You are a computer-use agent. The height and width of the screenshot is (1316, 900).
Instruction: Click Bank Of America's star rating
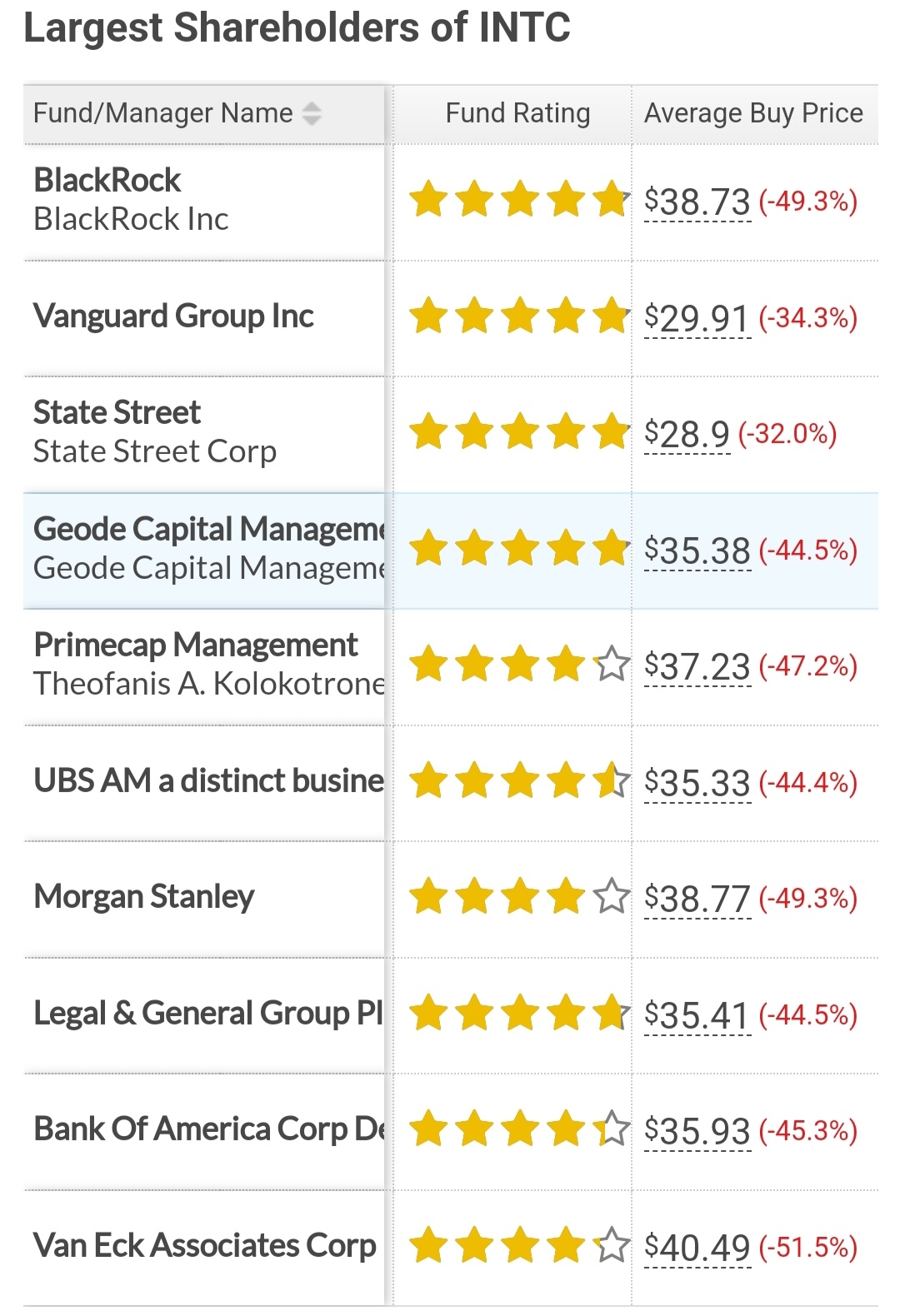point(518,1129)
